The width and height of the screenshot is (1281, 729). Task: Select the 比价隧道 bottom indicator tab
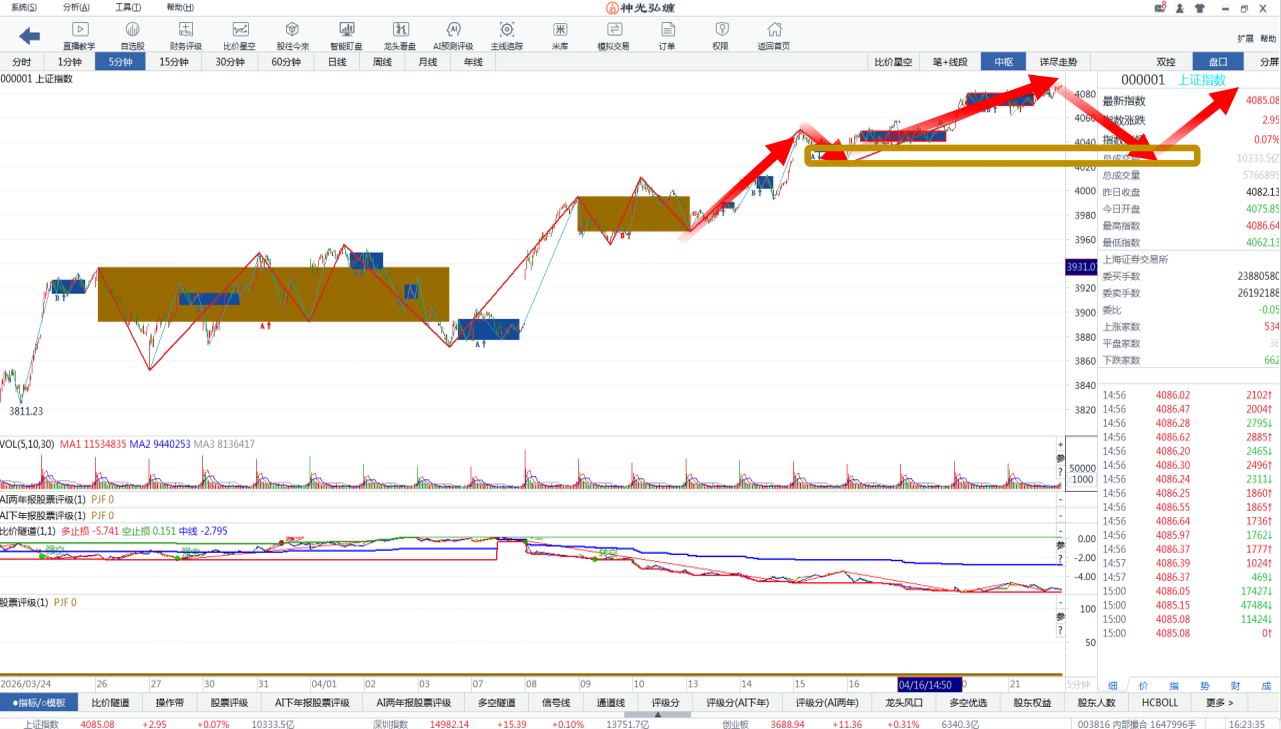point(110,703)
